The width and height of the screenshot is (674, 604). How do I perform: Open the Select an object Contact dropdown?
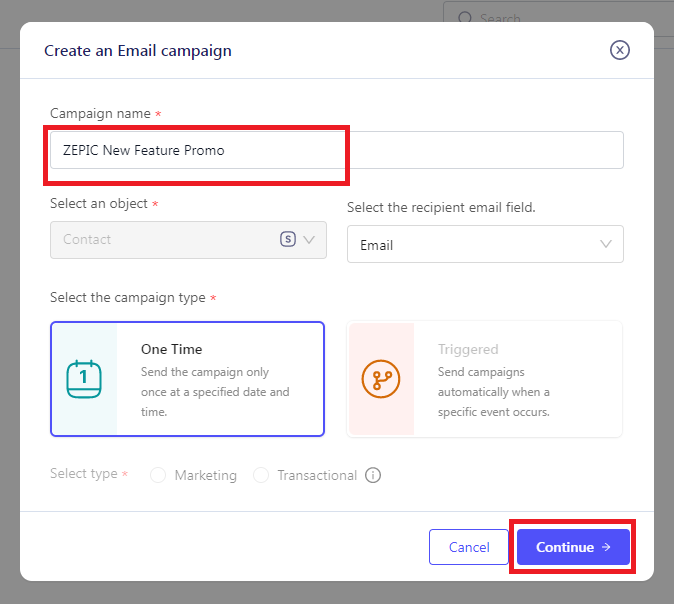pos(188,240)
